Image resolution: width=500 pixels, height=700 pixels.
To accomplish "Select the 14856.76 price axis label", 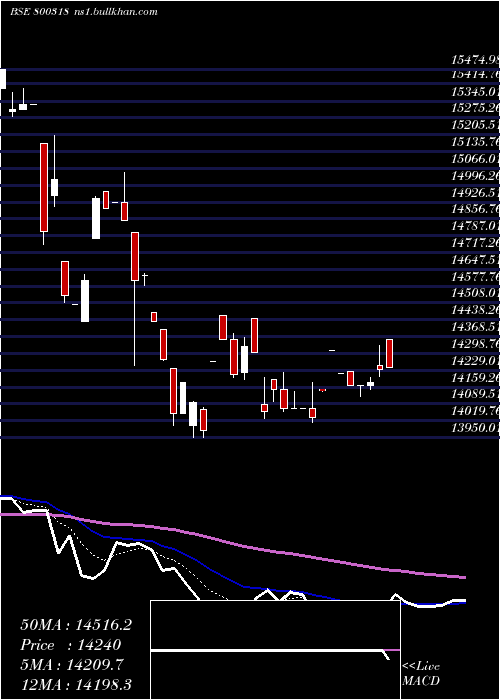I will point(475,209).
